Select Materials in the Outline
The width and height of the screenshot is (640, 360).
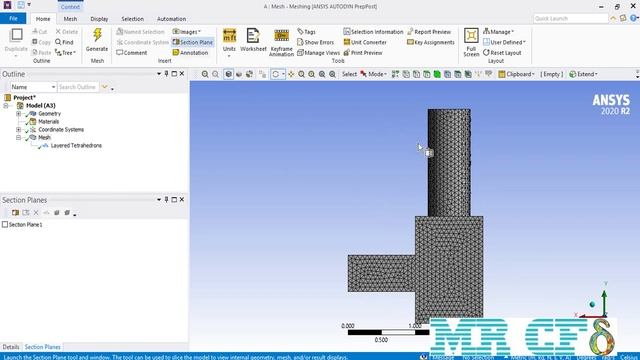[48, 122]
